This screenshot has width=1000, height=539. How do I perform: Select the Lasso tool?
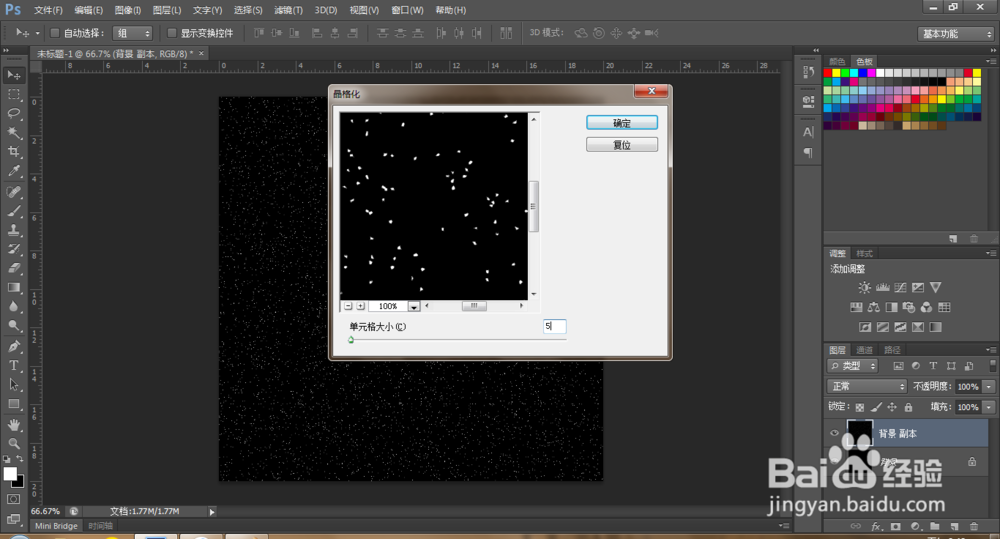coord(13,114)
